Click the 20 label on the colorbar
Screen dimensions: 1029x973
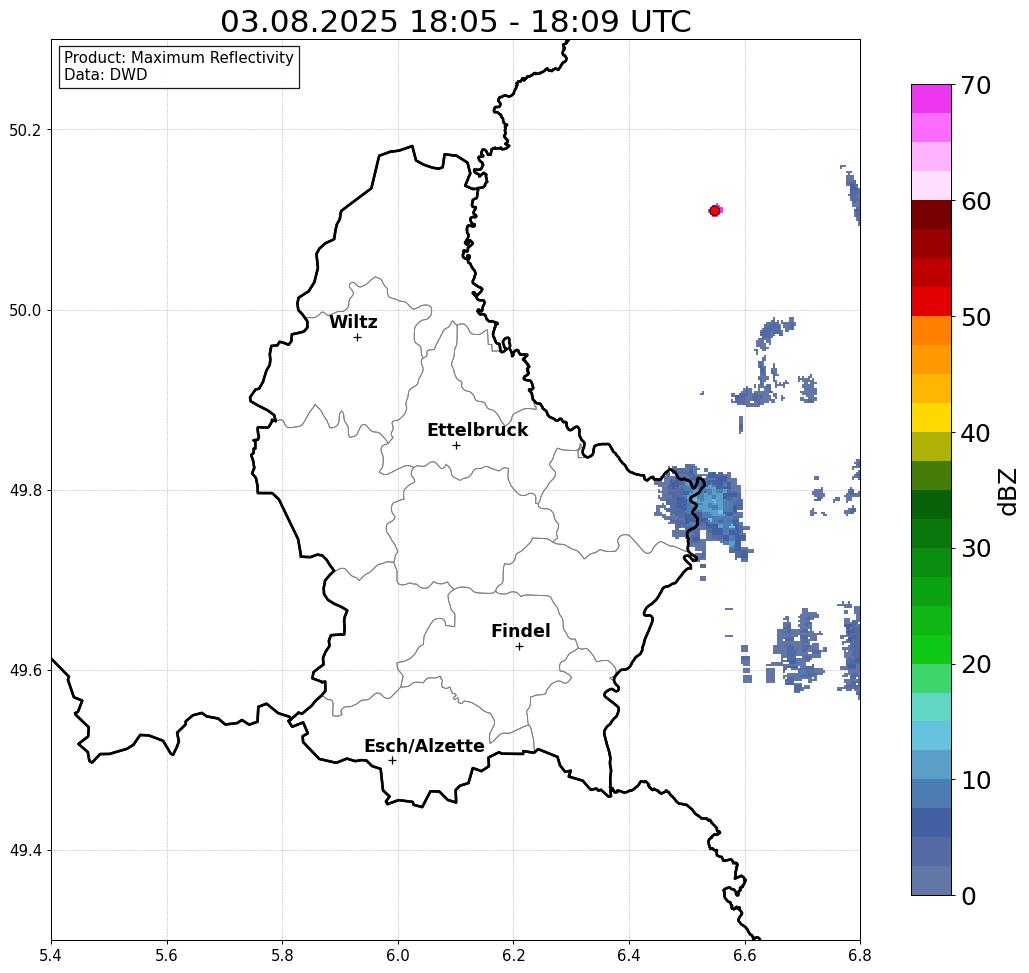[975, 664]
